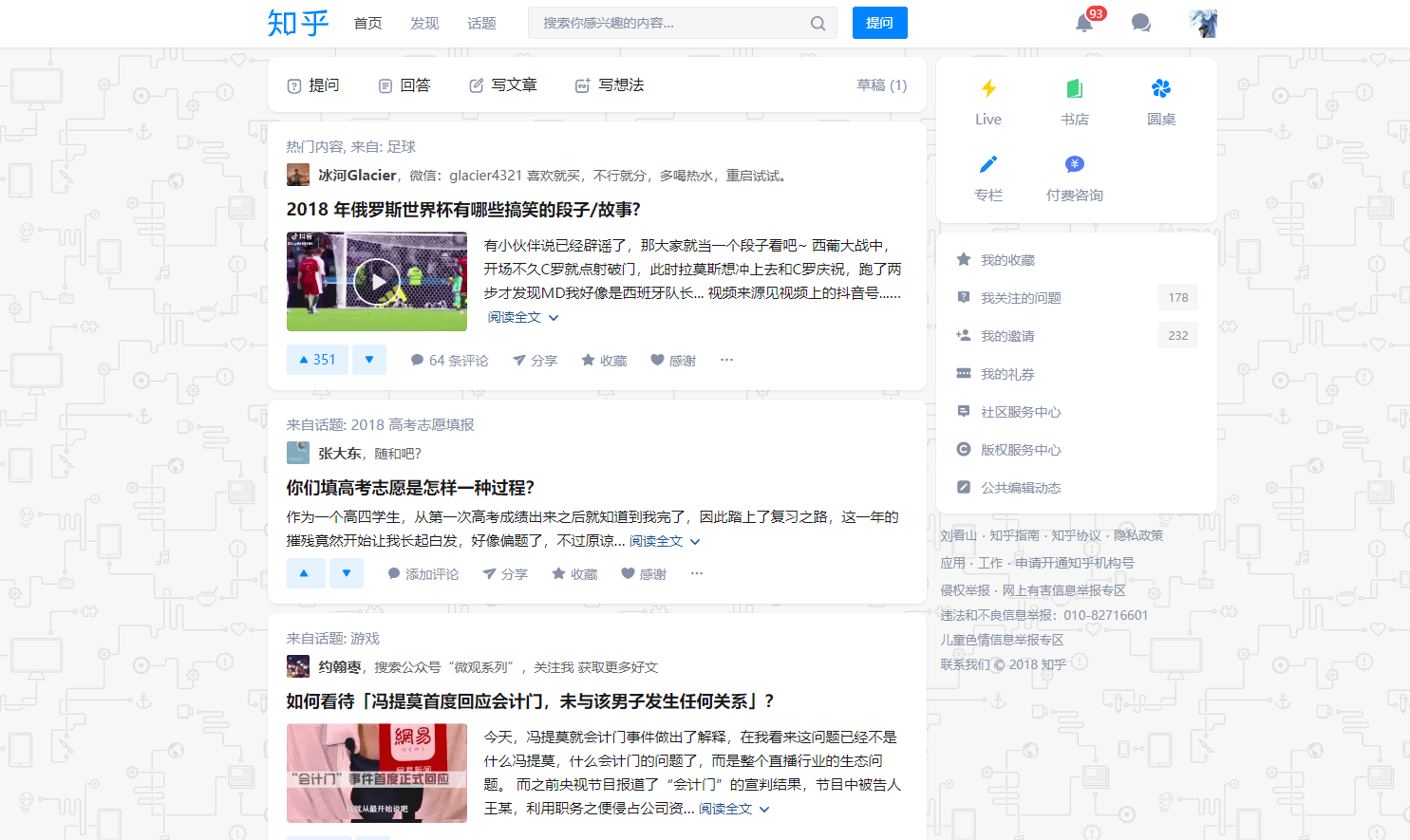Open the more options ellipsis on first answer
The width and height of the screenshot is (1410, 840).
[726, 359]
